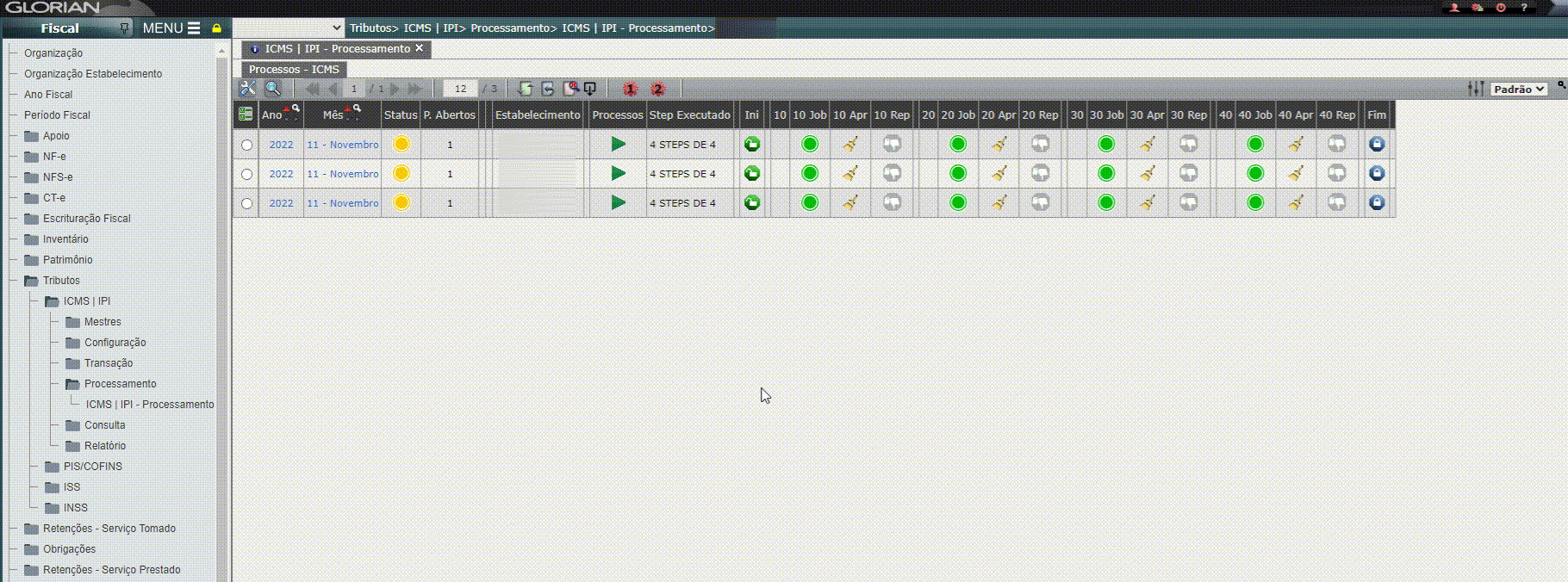Select the ICMS | IPI - Processamento tab

click(x=337, y=49)
